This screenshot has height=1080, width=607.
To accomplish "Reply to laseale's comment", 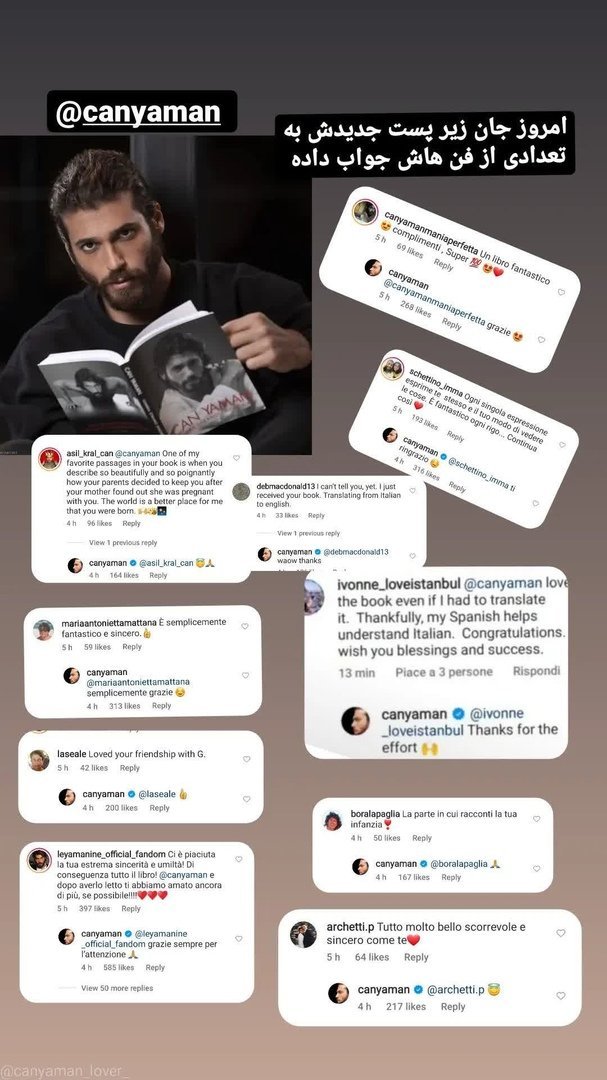I will 130,768.
